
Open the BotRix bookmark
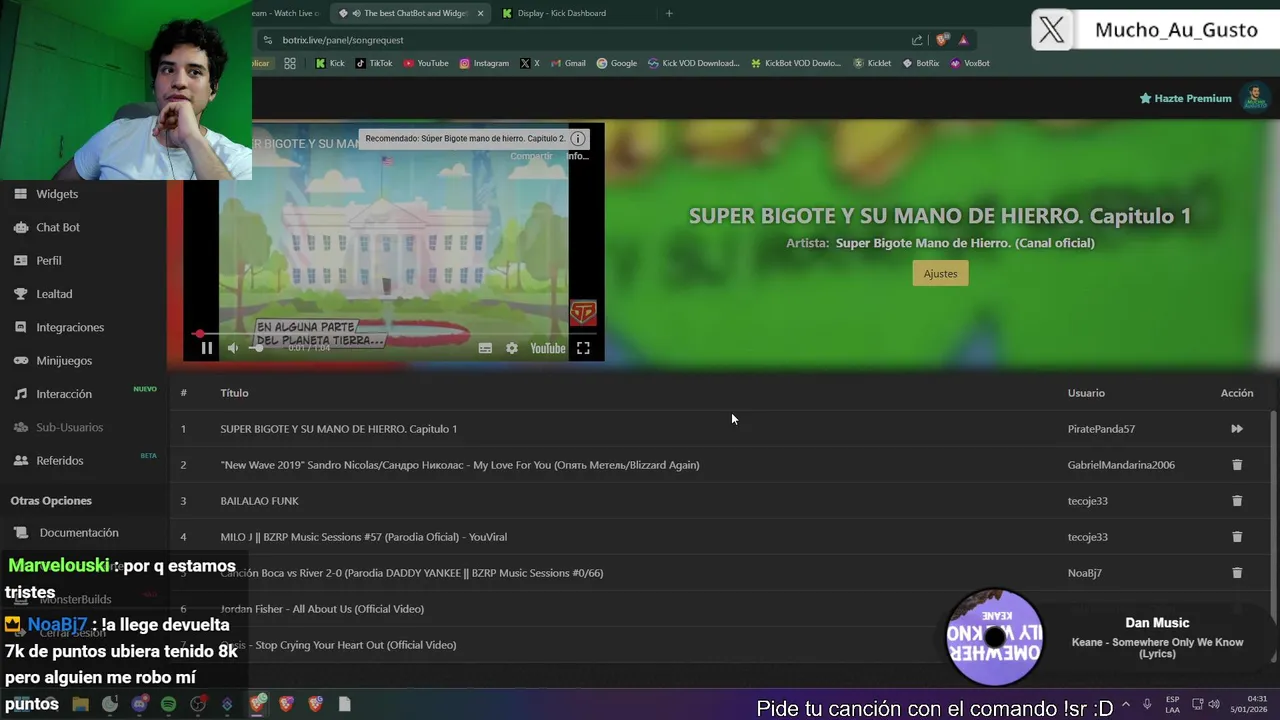(921, 63)
